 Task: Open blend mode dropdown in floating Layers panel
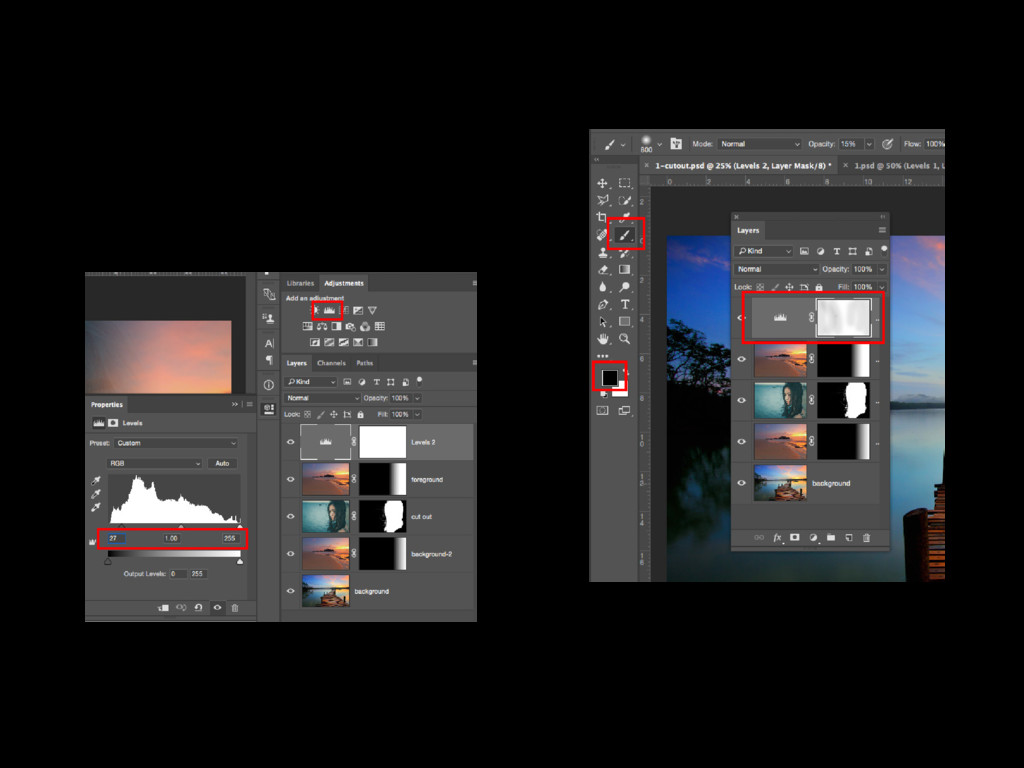pyautogui.click(x=776, y=269)
